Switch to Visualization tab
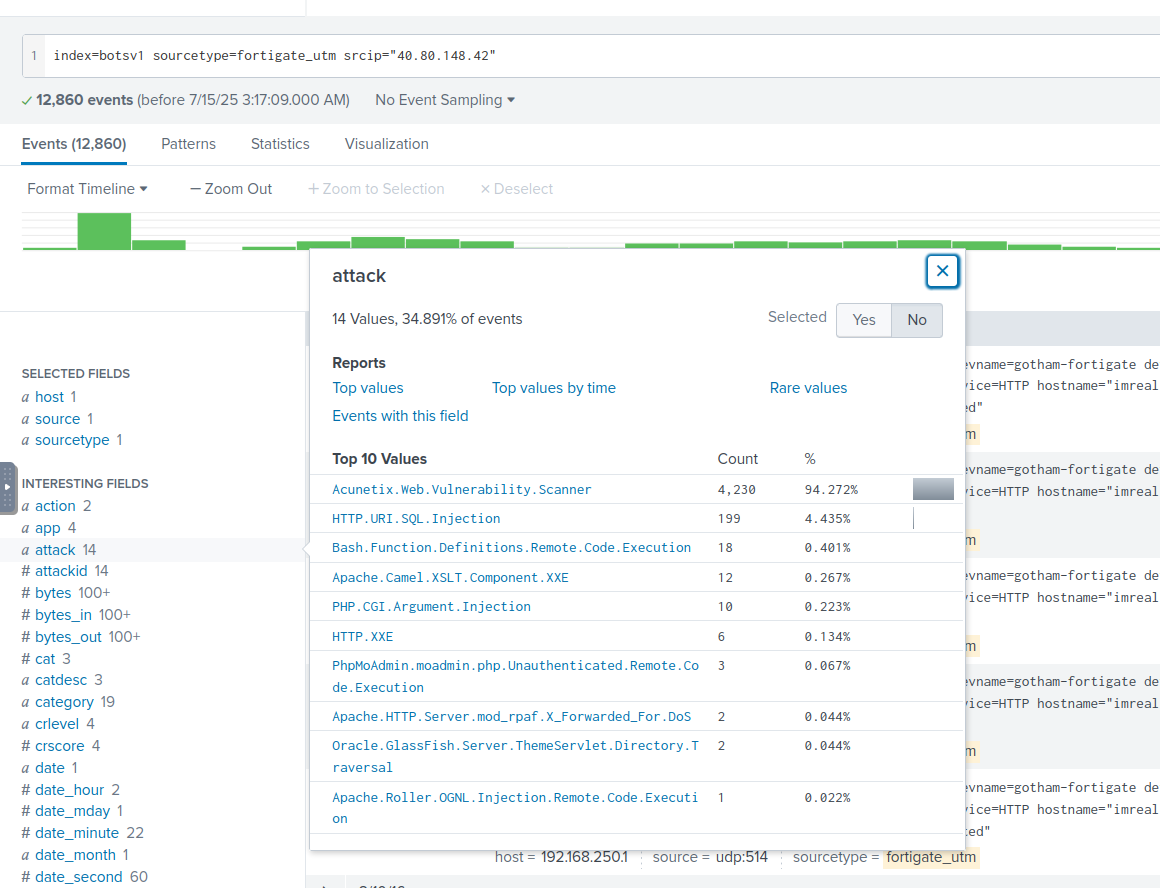Screen dimensions: 1160x888 (386, 144)
